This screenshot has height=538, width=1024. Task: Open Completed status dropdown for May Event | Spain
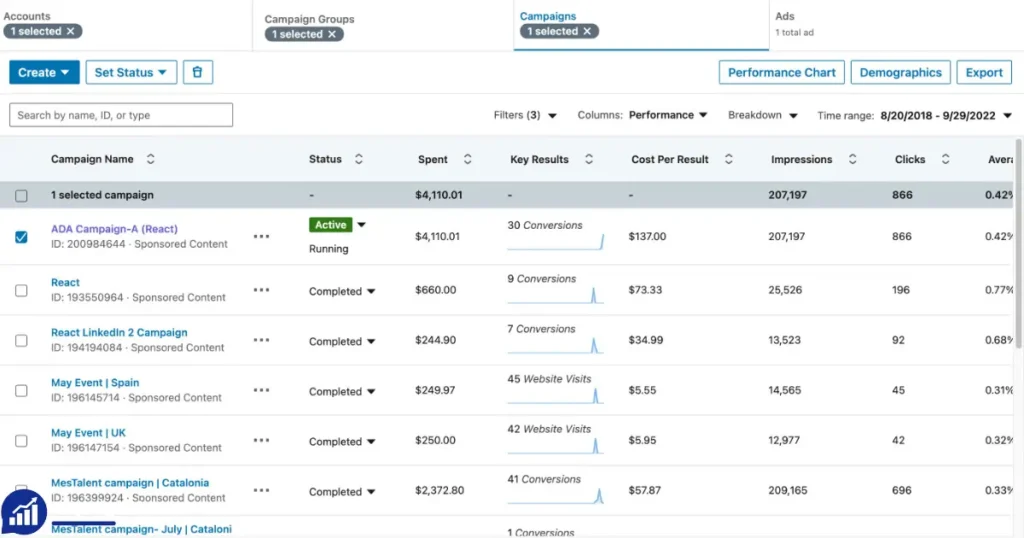tap(342, 392)
